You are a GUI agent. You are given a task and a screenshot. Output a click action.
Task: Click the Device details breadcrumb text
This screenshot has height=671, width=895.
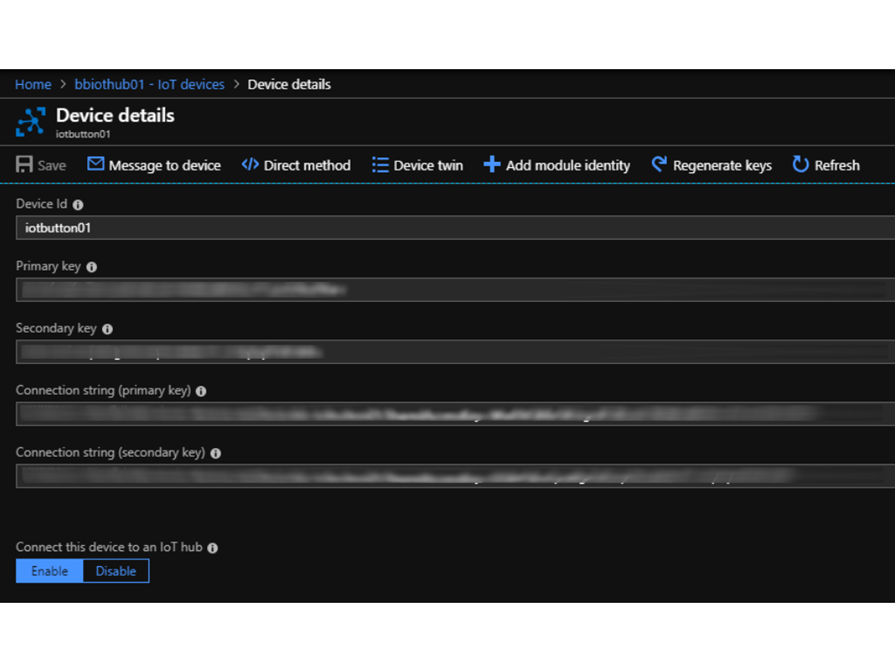[x=289, y=84]
